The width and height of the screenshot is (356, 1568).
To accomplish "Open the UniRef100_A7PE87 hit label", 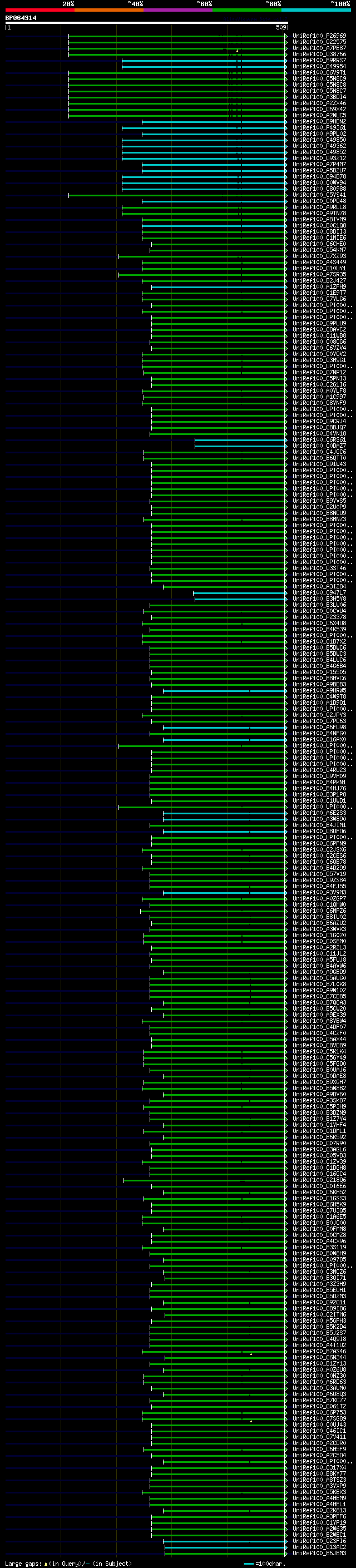I will [319, 48].
